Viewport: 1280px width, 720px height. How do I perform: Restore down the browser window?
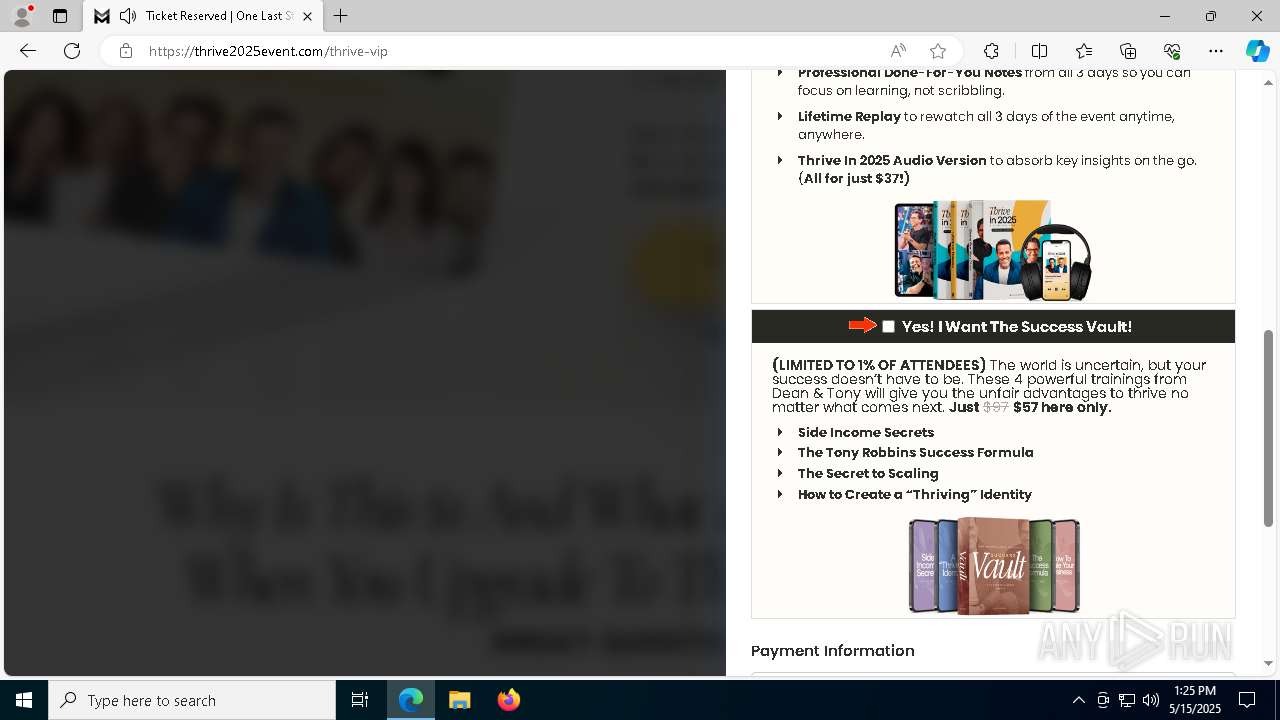pos(1211,16)
